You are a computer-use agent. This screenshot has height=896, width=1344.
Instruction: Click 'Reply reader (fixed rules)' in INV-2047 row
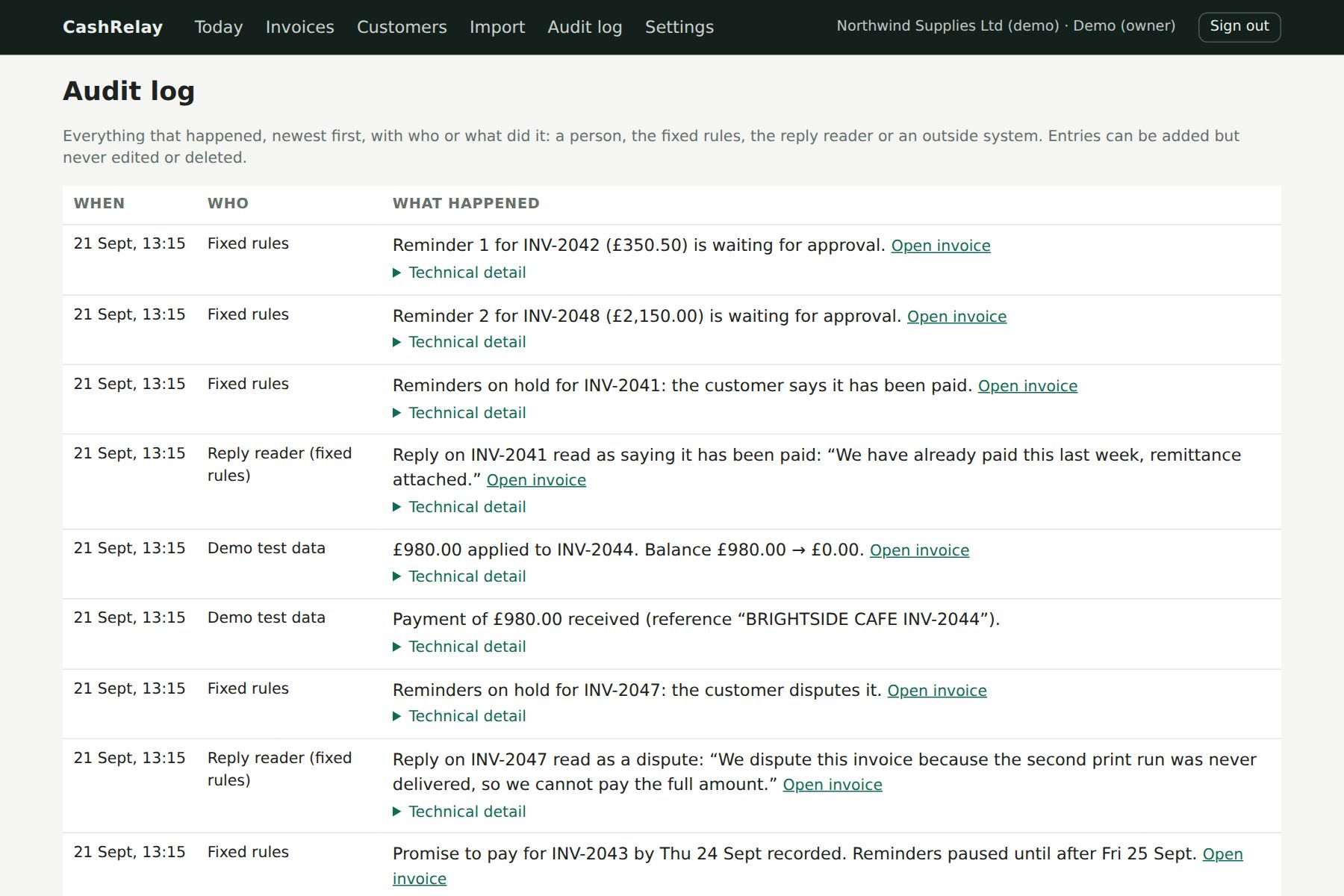pyautogui.click(x=279, y=768)
